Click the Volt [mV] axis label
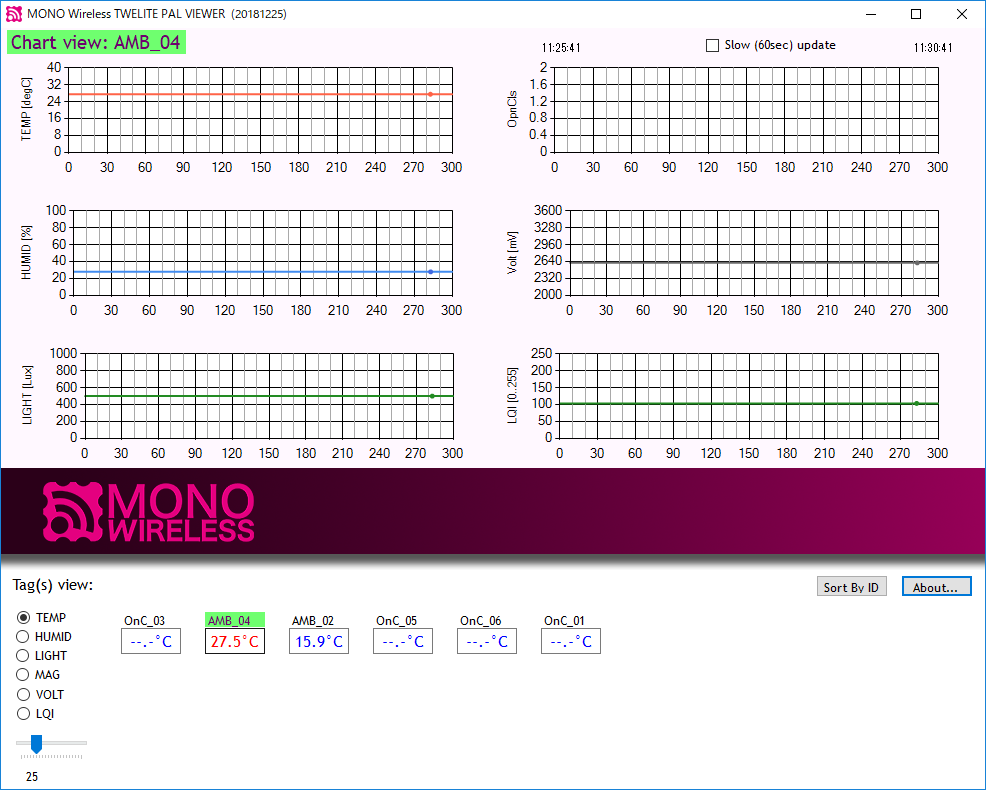986x790 pixels. (x=512, y=252)
